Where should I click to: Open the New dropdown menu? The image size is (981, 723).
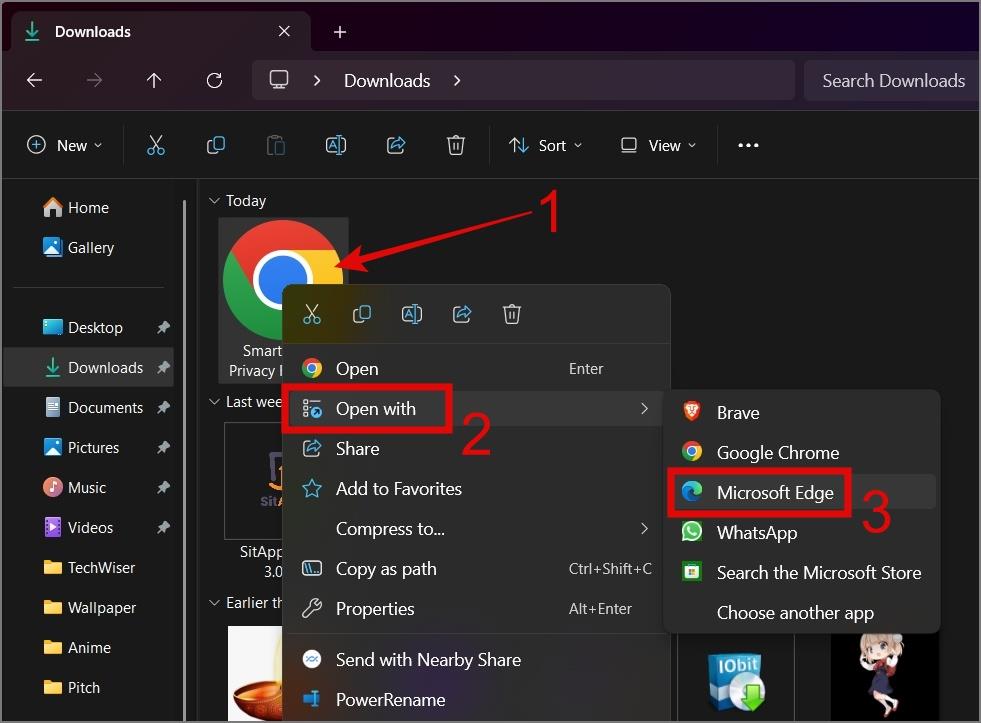64,145
